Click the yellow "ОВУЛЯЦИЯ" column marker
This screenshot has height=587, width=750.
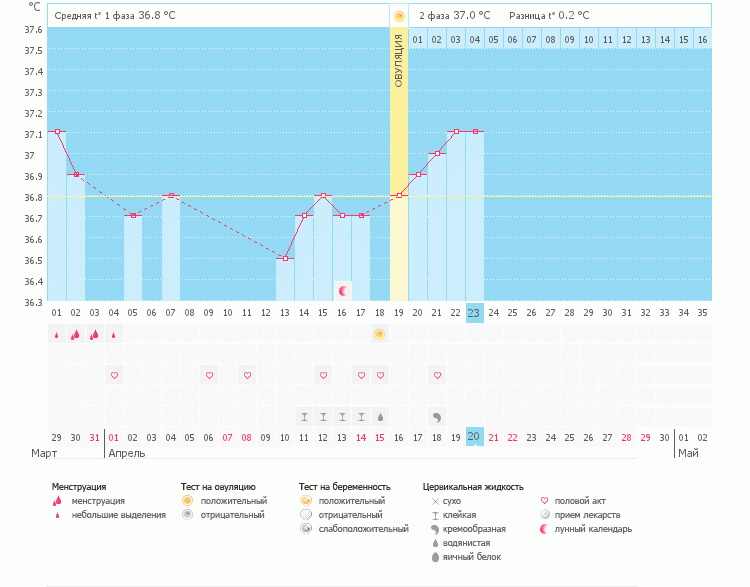click(x=398, y=165)
